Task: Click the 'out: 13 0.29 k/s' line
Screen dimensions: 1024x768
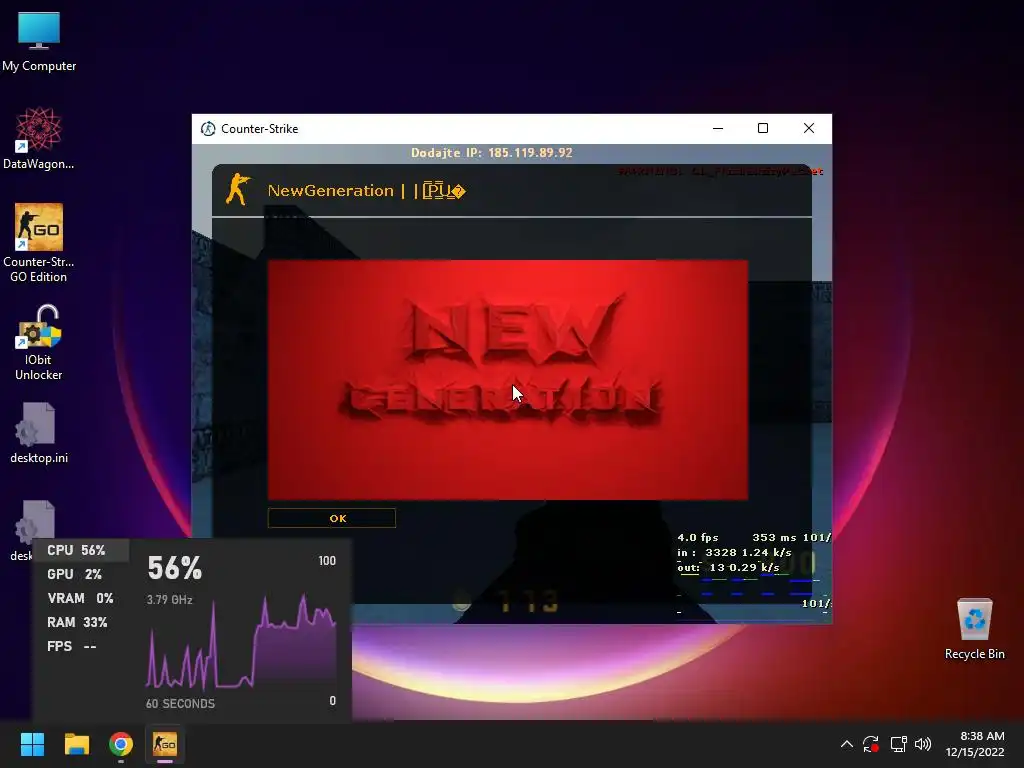Action: pyautogui.click(x=728, y=568)
